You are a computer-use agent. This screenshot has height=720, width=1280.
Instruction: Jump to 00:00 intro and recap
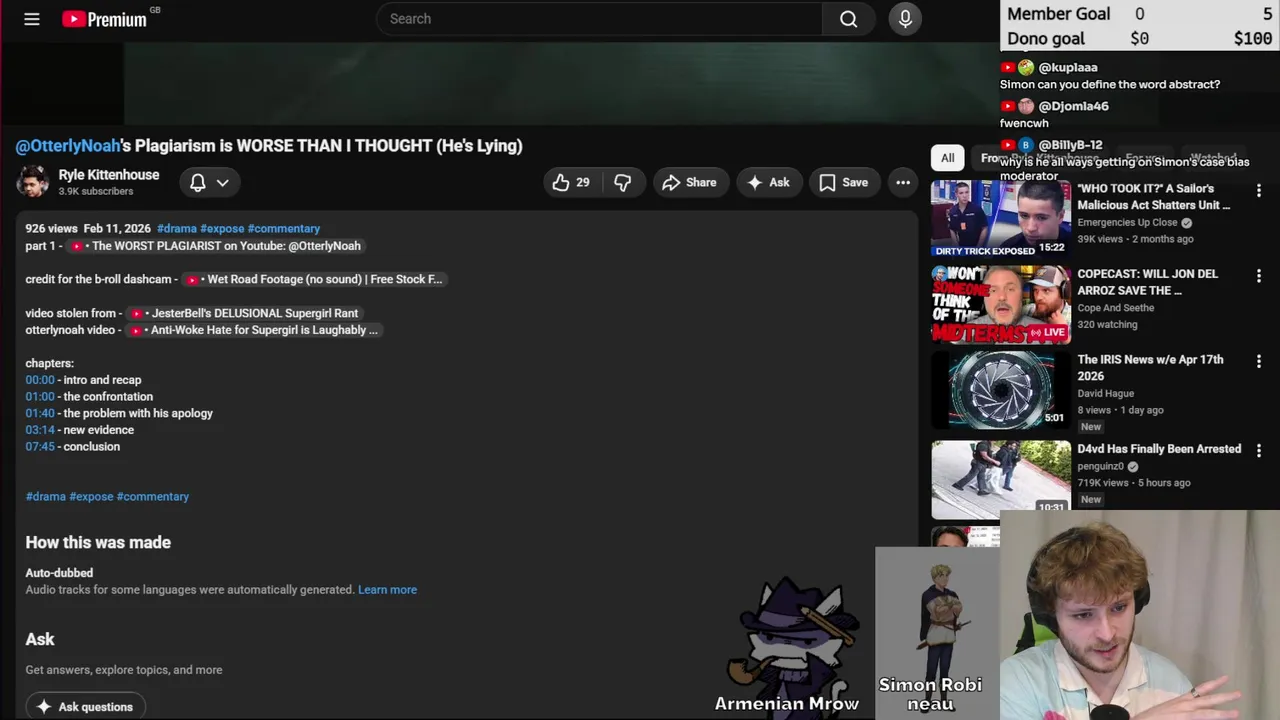tap(40, 380)
